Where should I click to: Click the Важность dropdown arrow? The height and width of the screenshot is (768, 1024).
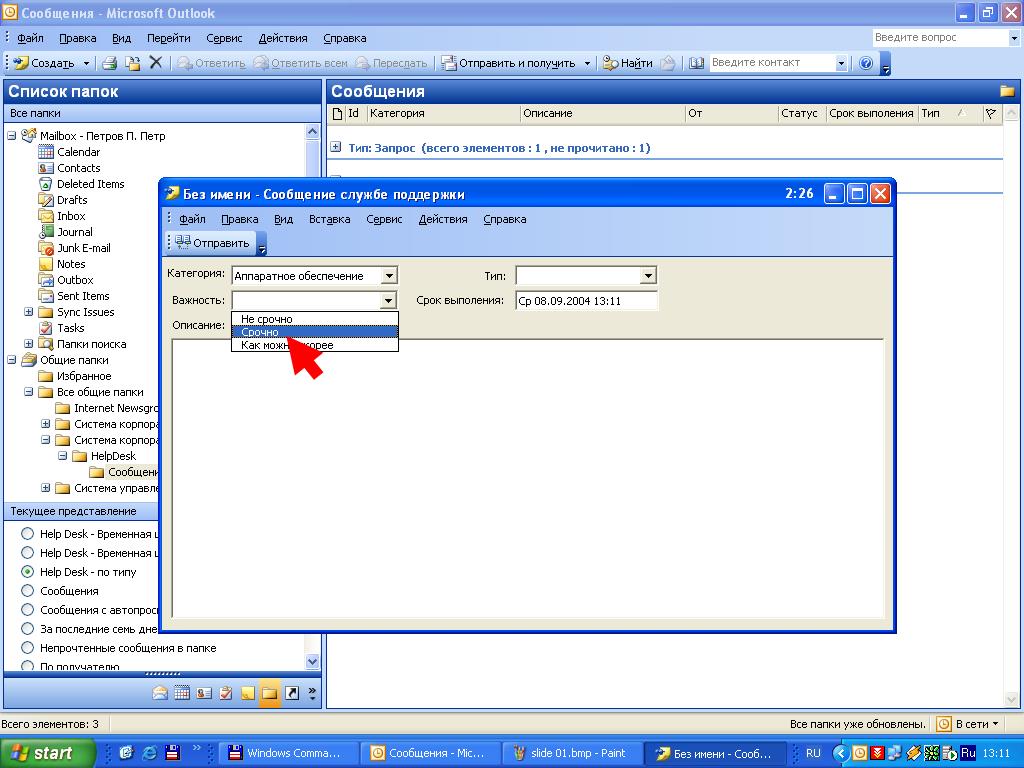click(388, 300)
